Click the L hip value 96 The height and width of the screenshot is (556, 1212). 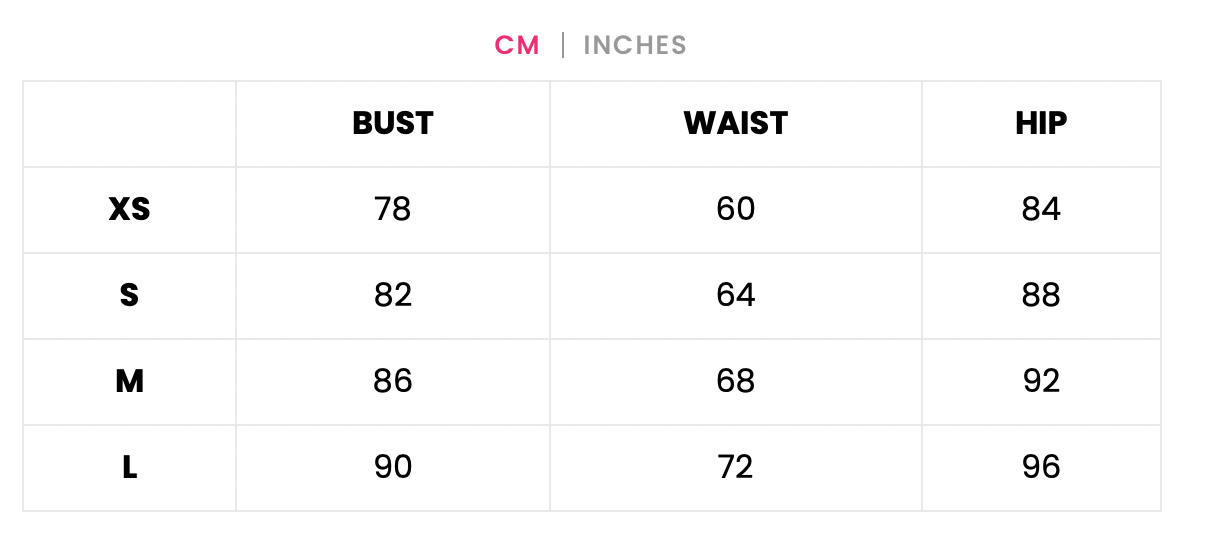point(1041,467)
